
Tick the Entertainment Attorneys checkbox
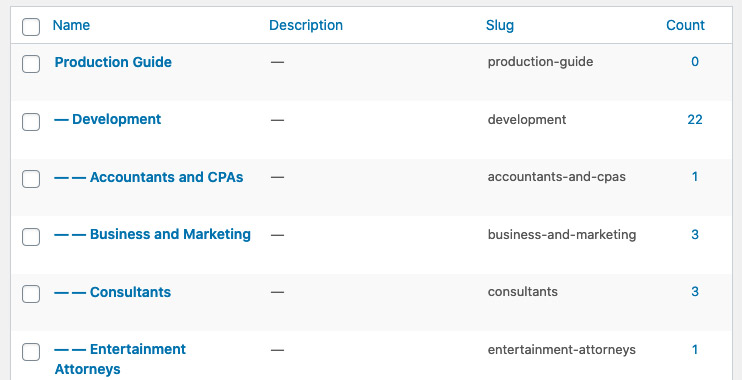[x=31, y=352]
